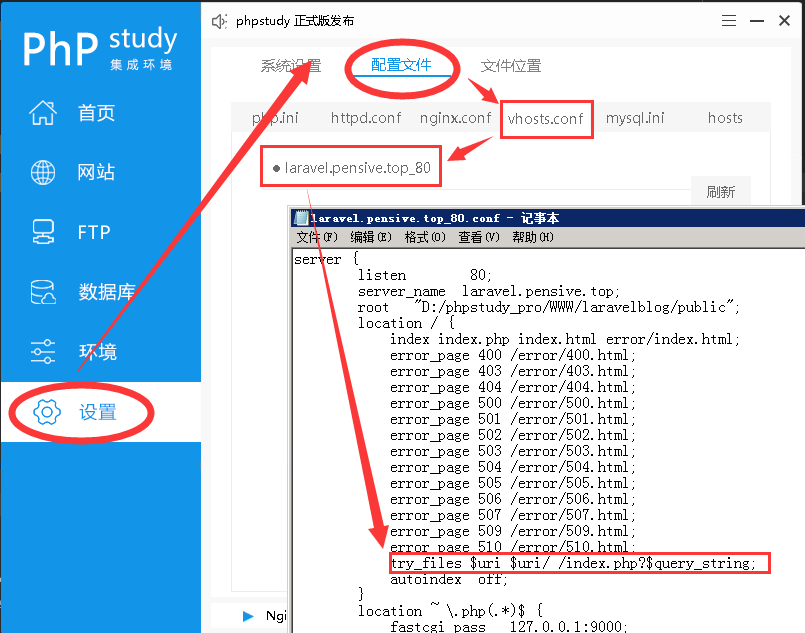805x633 pixels.
Task: Click the phpstudy 正式版发布 announcement text
Action: point(295,21)
